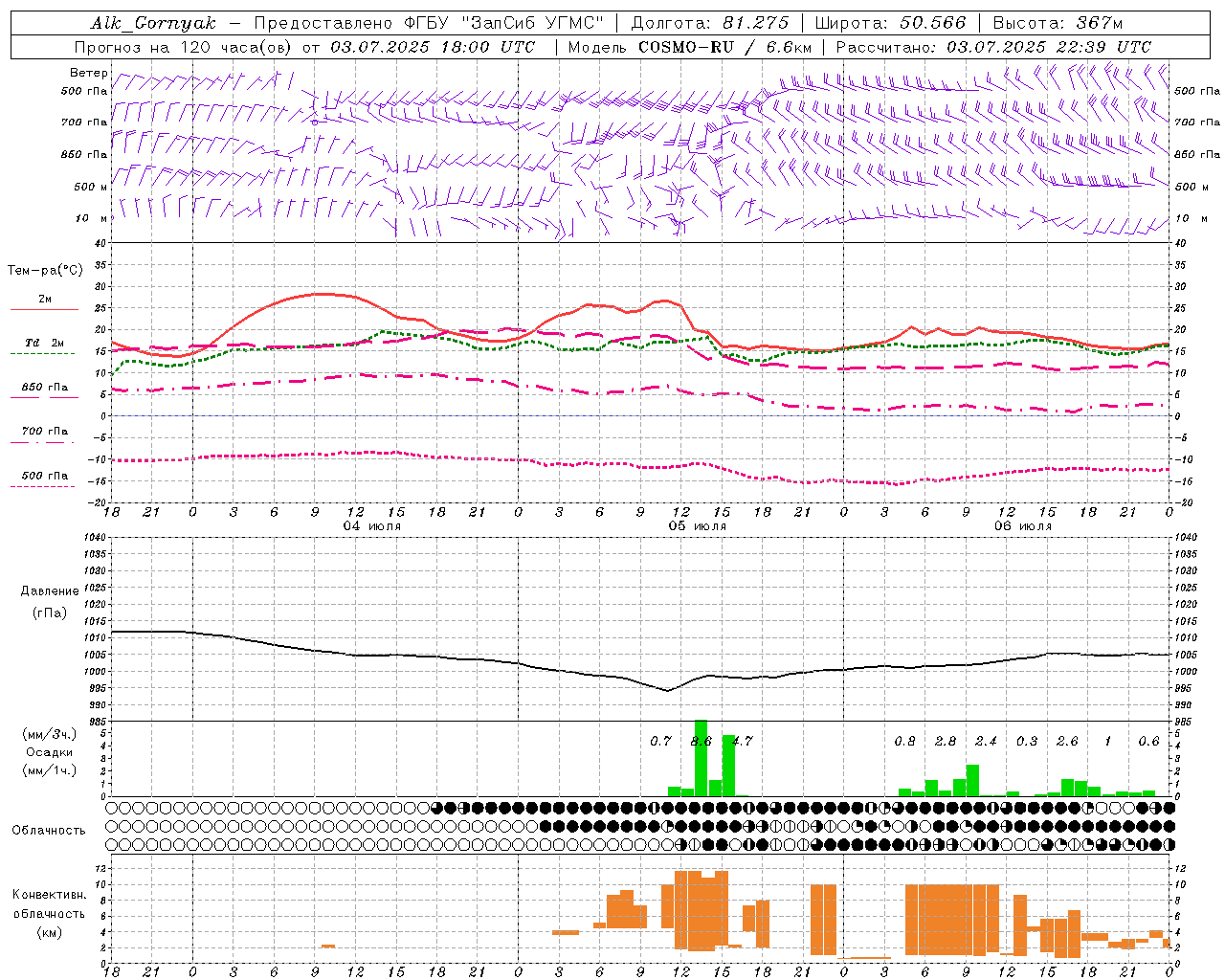Click the '(мм/1ч.)' precipitation unit label
This screenshot has width=1225, height=980.
[x=50, y=770]
